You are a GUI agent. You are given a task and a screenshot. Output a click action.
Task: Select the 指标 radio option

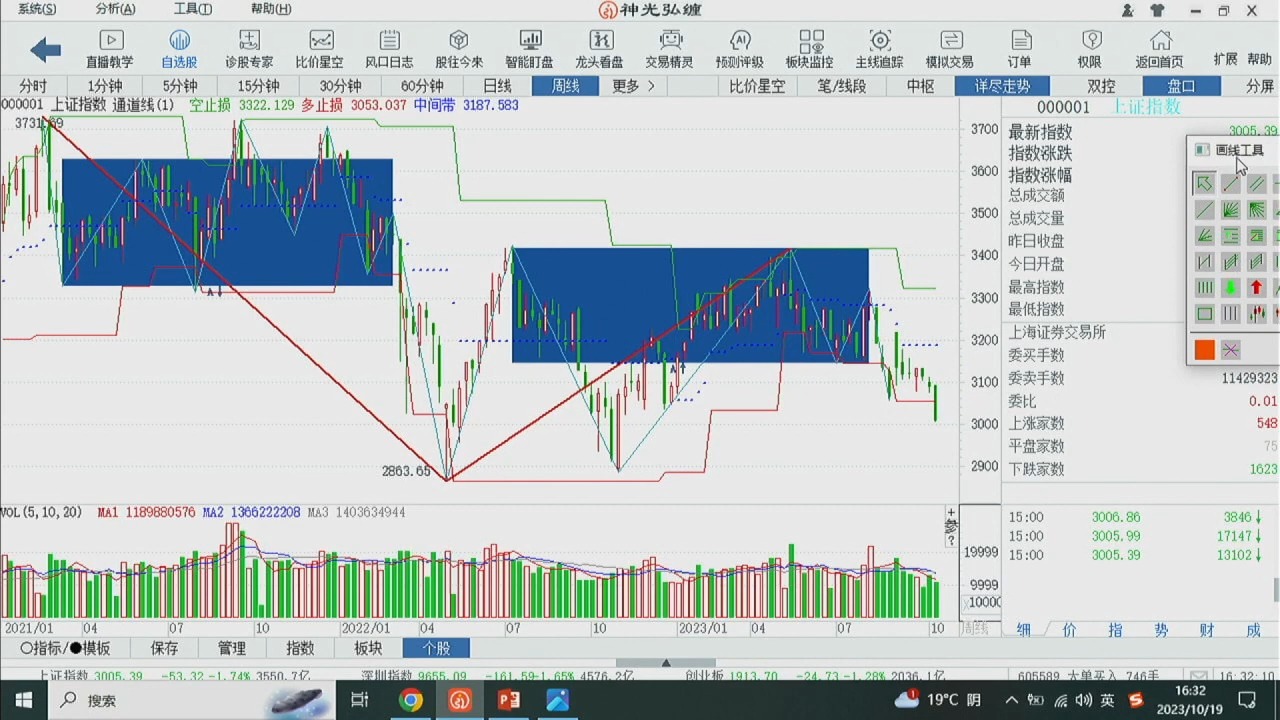point(41,648)
